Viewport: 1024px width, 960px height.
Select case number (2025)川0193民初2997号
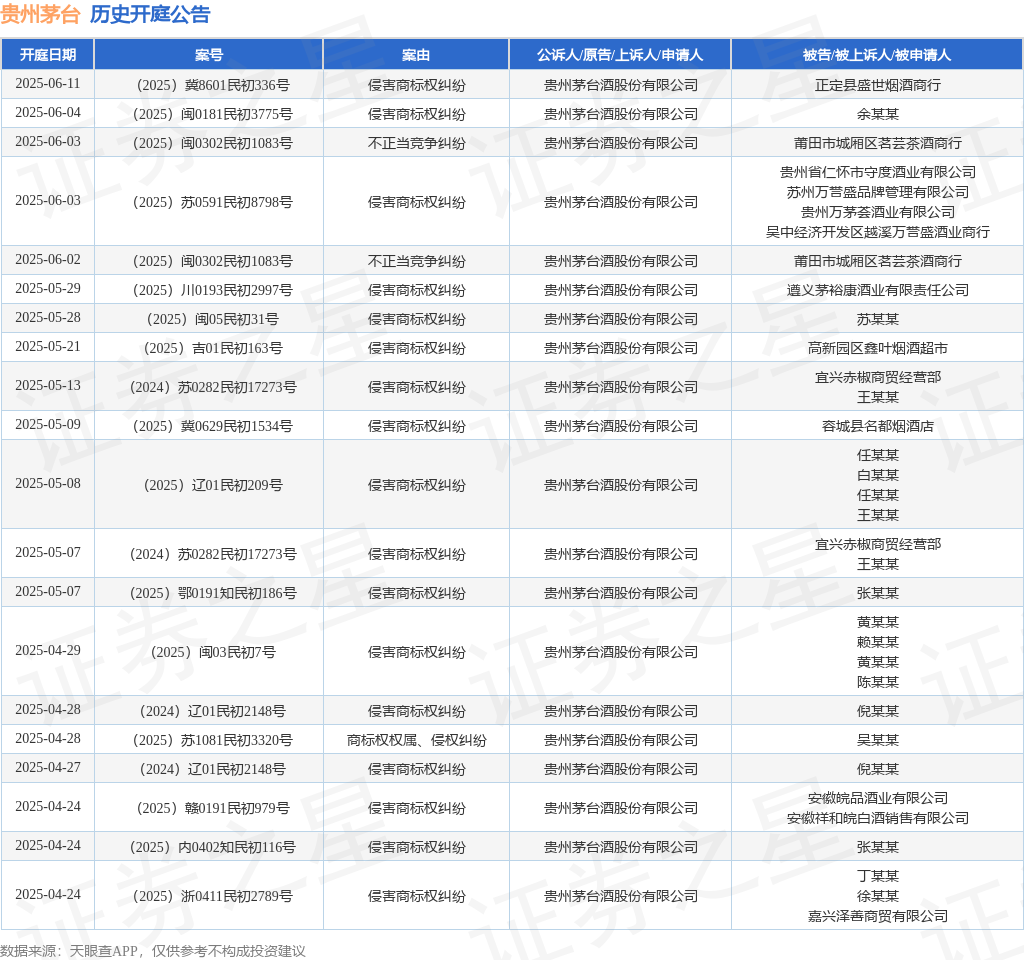[x=213, y=290]
